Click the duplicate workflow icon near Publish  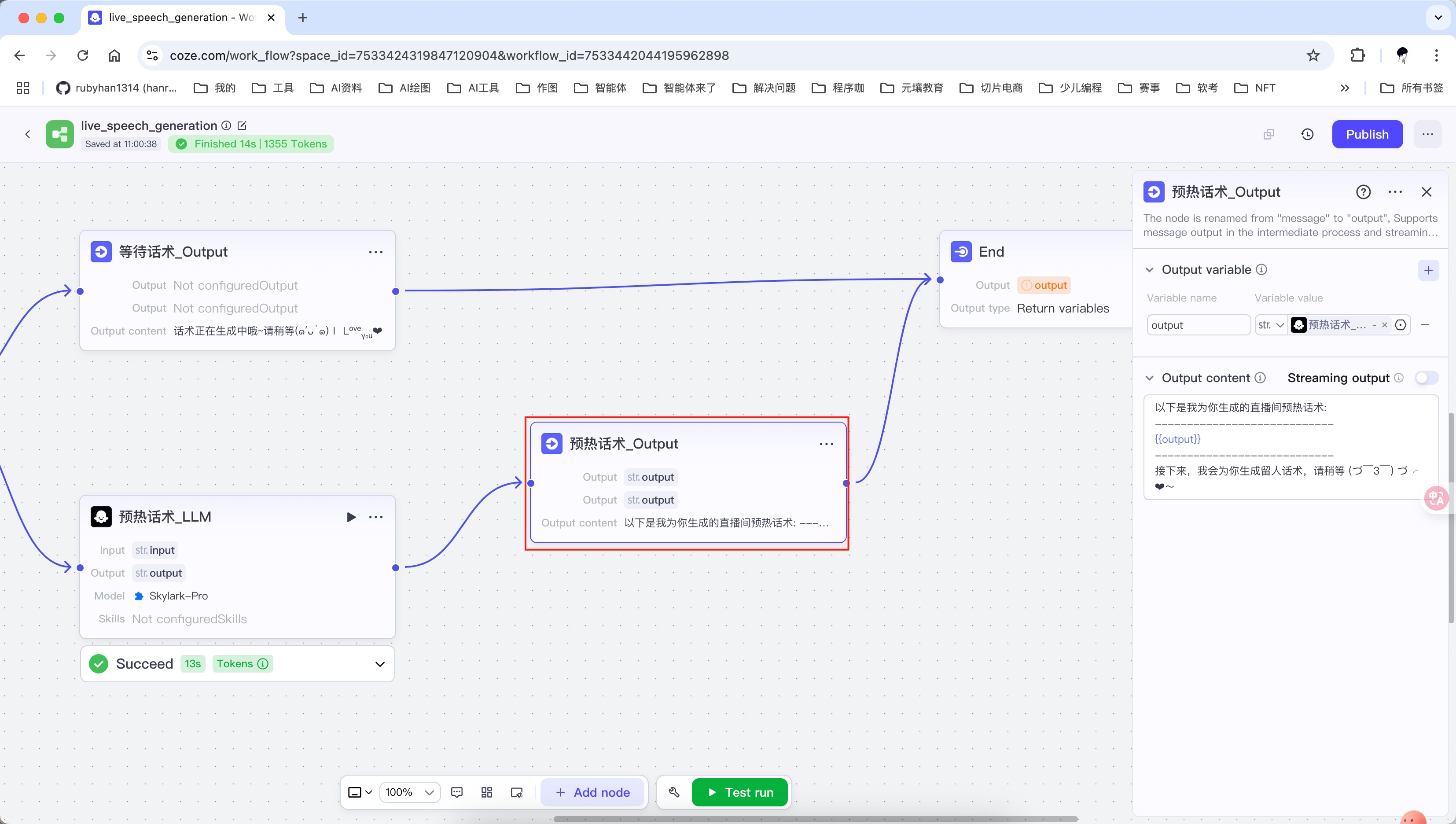1268,134
